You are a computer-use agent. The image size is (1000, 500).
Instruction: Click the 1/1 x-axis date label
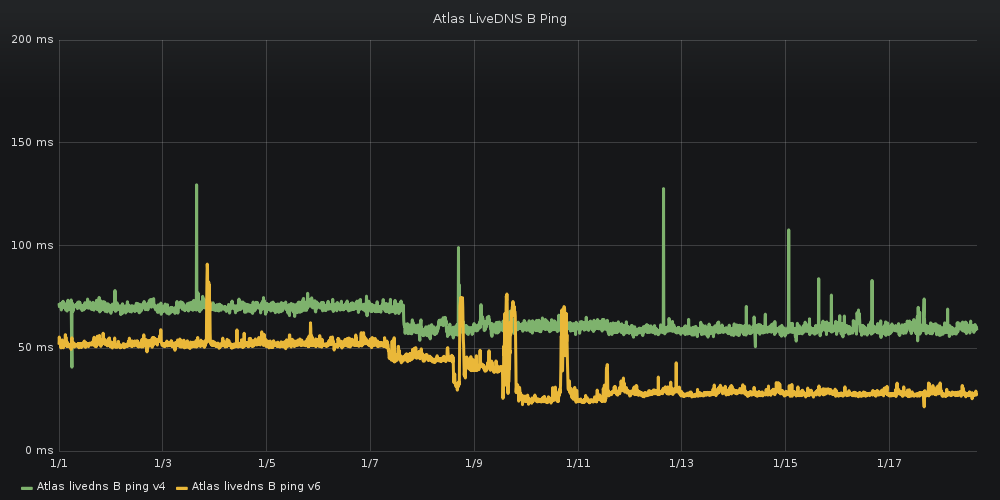(x=59, y=463)
